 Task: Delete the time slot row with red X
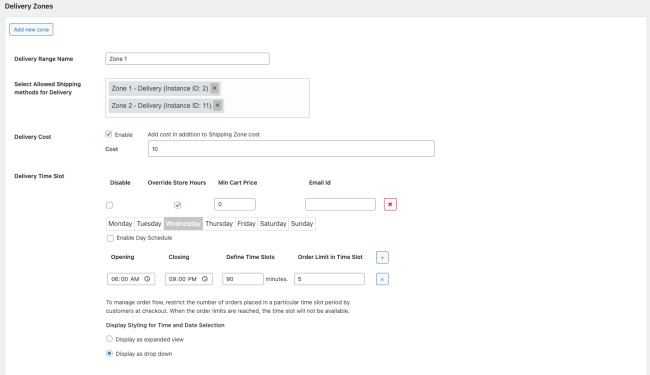point(390,204)
